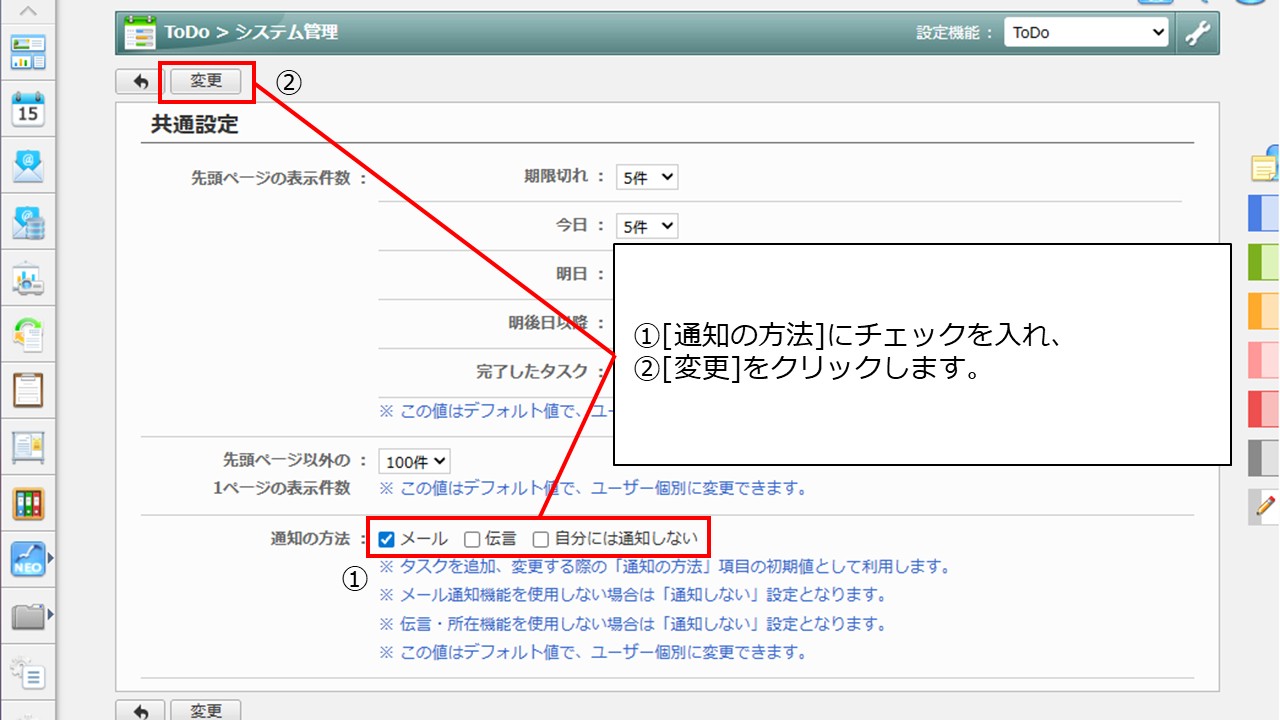Click the wrench settings icon in header
Screen dimensions: 1280x720
coord(1197,33)
